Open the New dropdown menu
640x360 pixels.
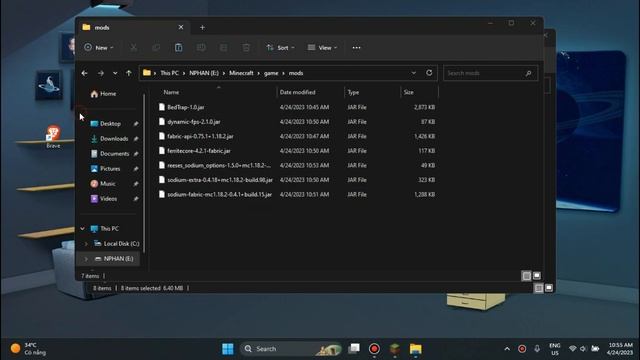99,48
